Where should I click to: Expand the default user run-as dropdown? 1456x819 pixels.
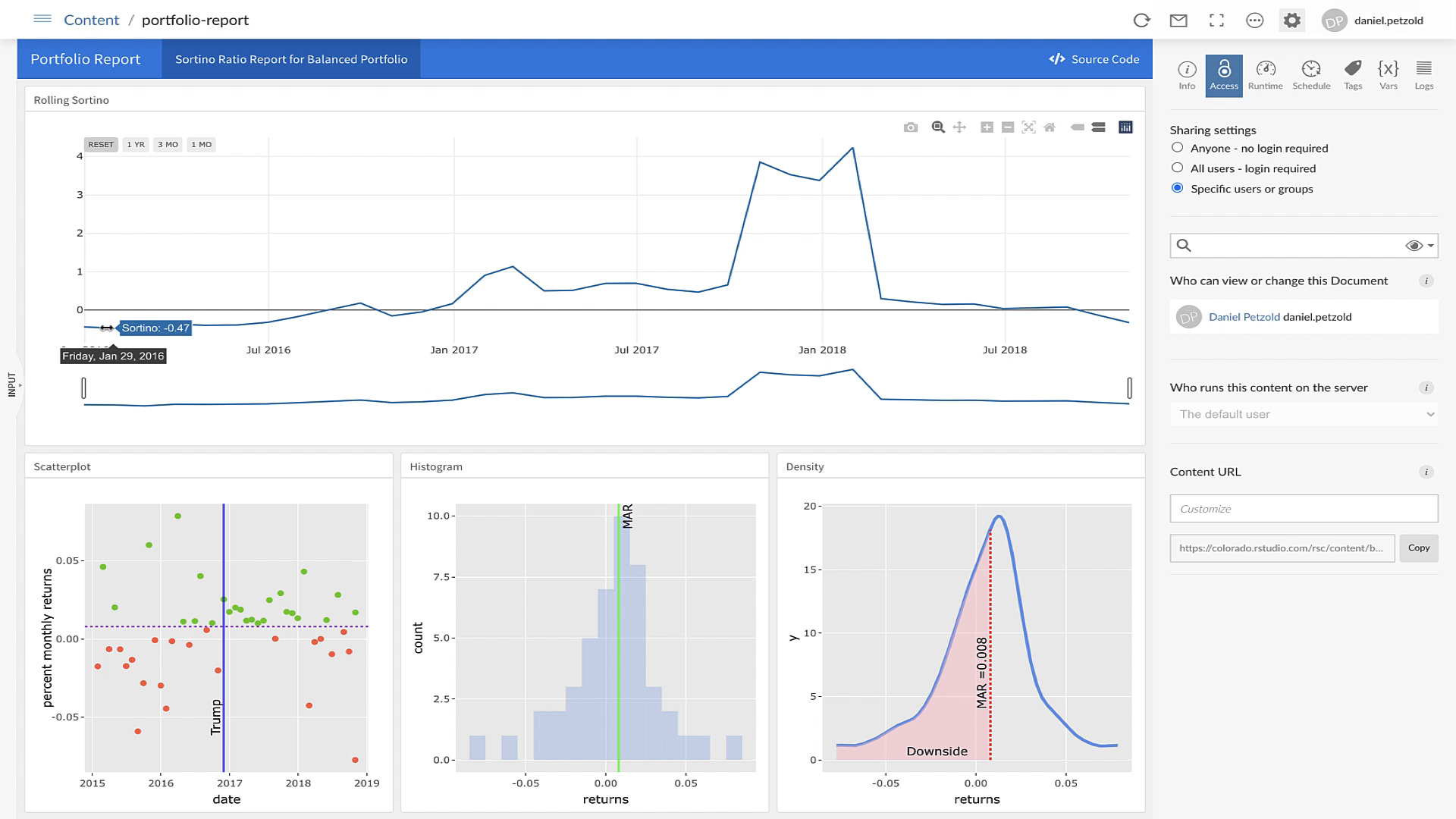[1303, 414]
